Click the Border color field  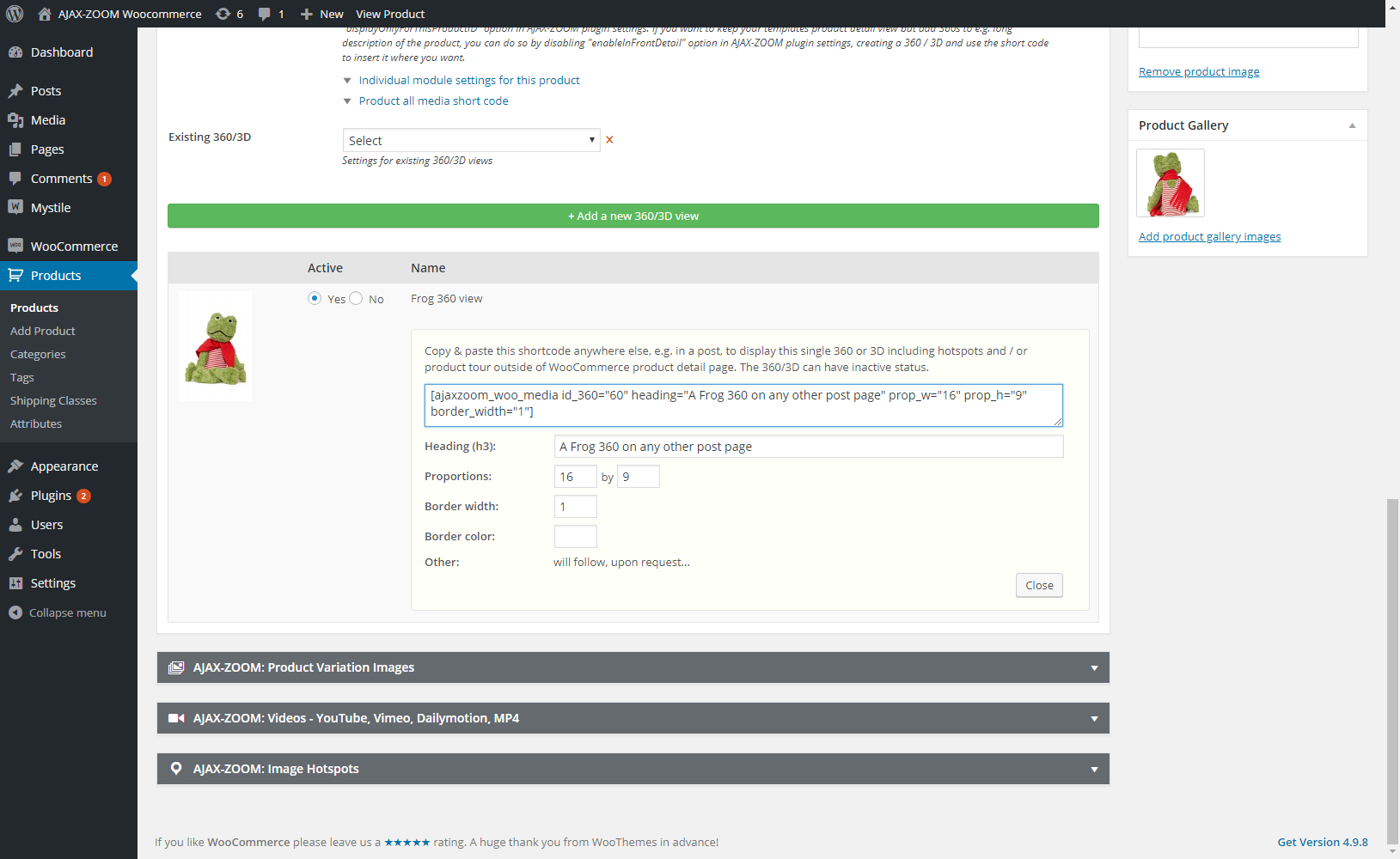click(576, 537)
